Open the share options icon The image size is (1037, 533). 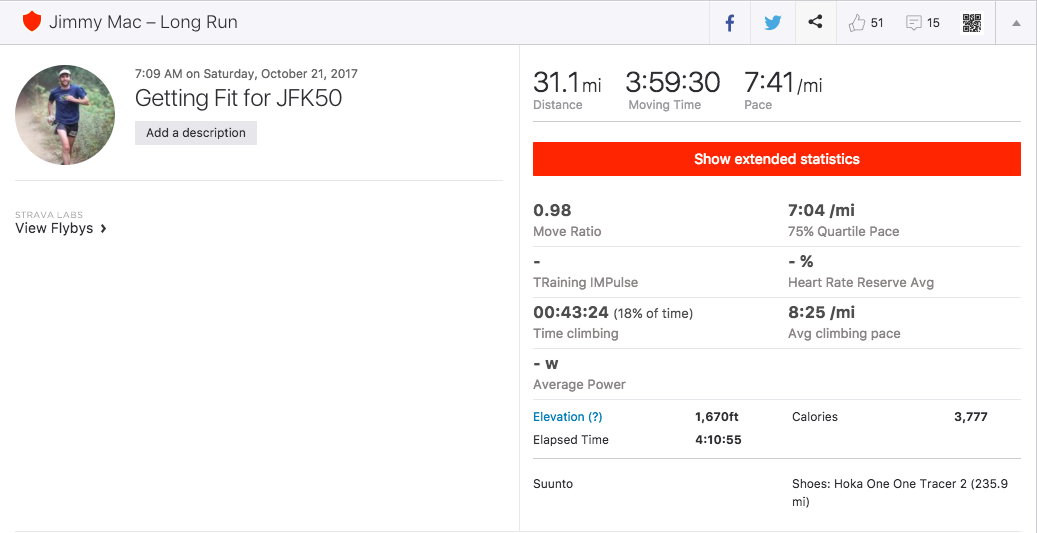(816, 23)
